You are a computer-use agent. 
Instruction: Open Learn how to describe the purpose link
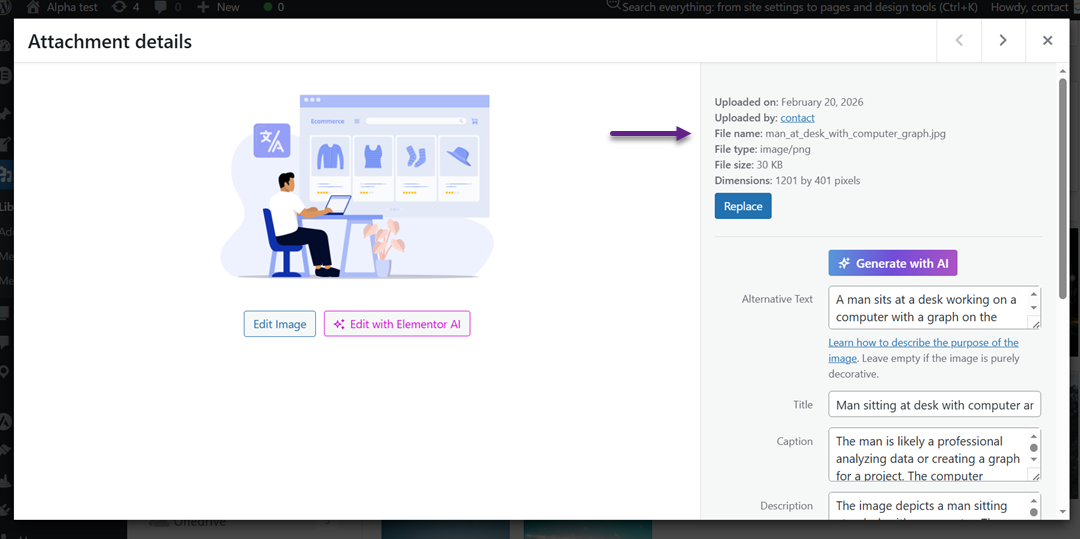click(x=923, y=350)
